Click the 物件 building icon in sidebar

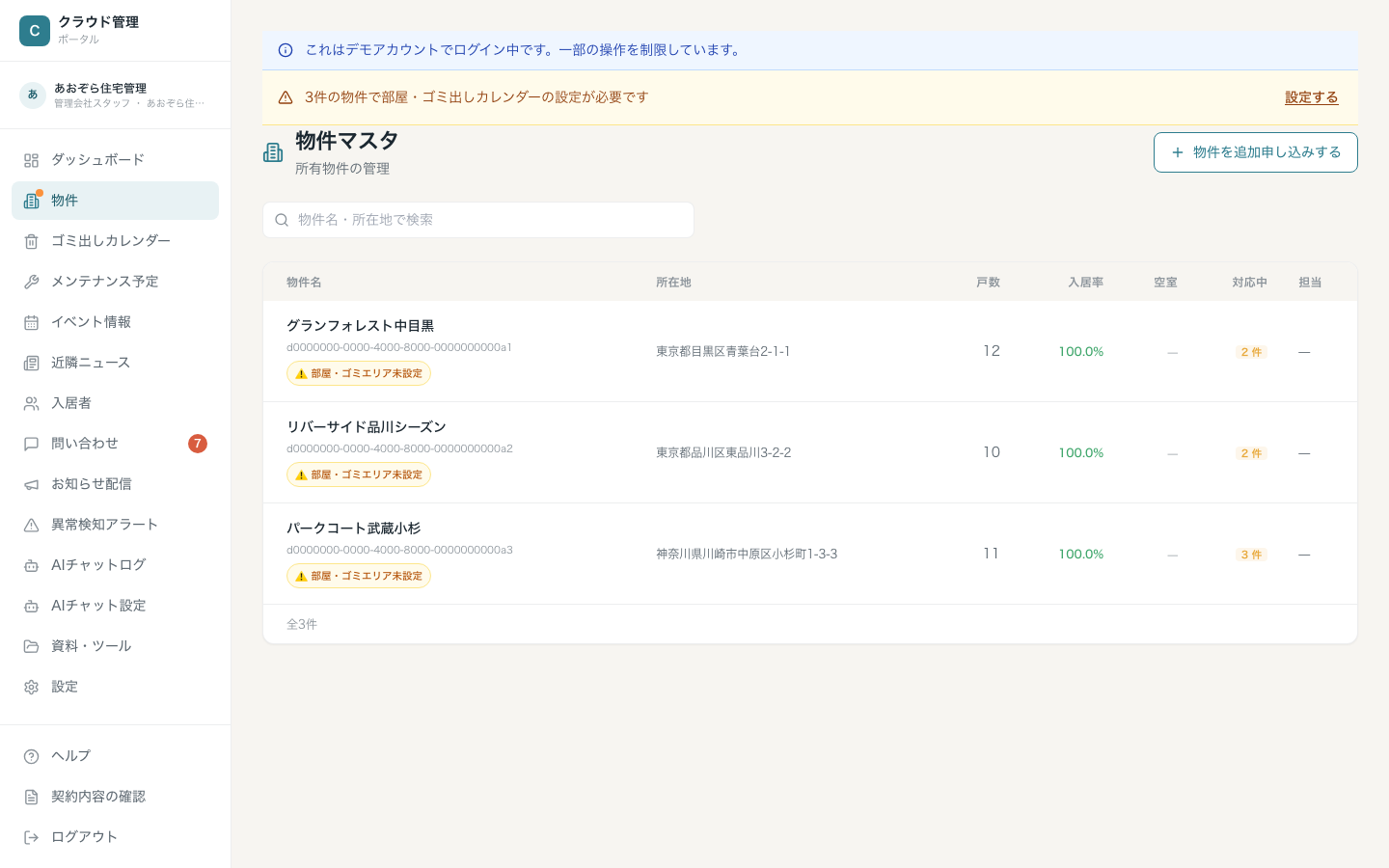pos(31,201)
